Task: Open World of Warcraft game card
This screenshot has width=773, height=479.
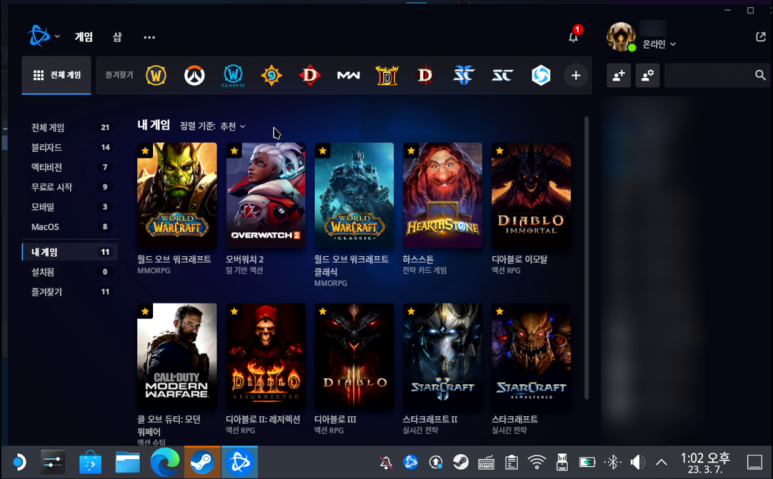Action: [177, 195]
